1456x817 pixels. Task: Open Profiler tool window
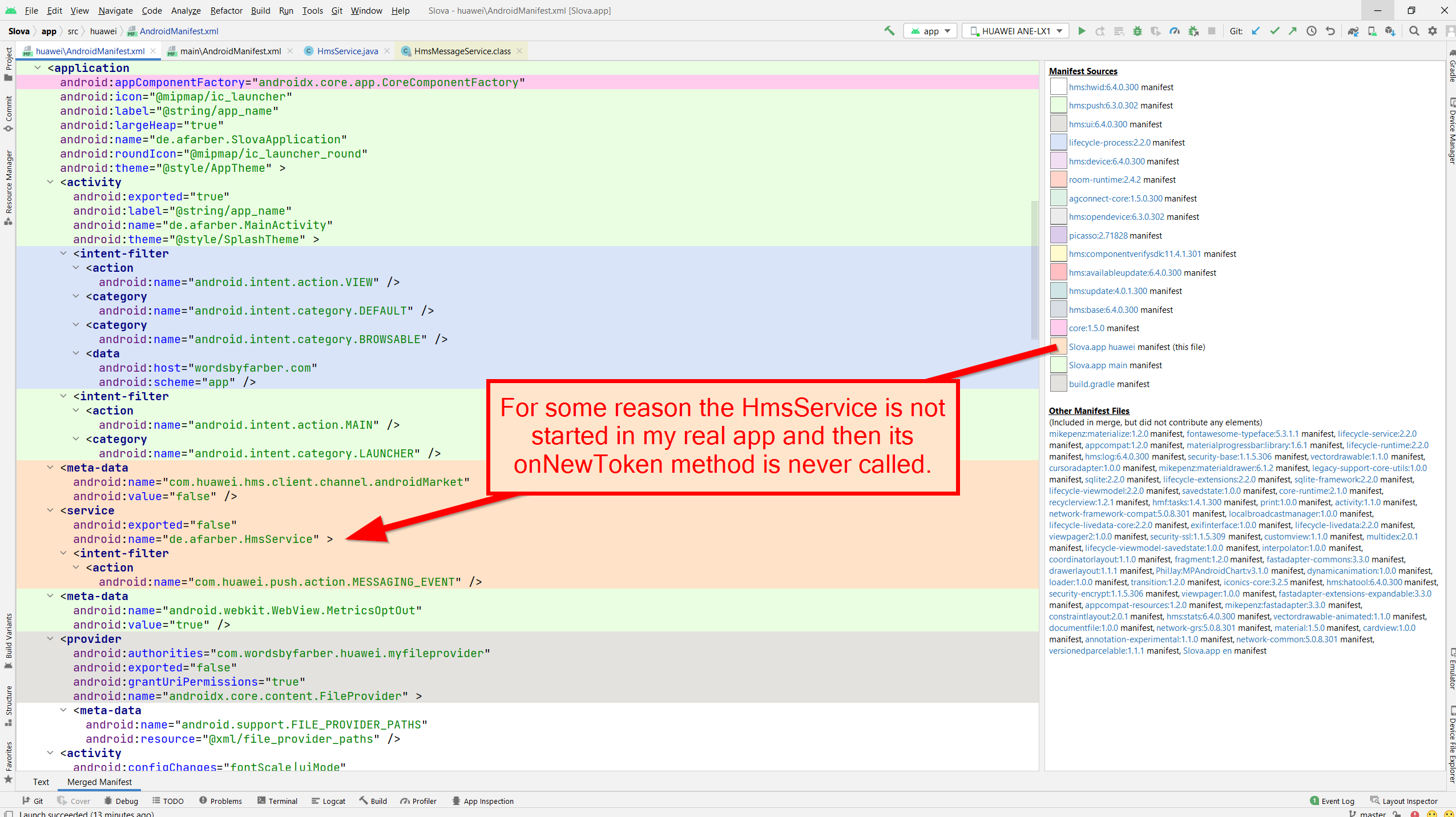tap(418, 801)
